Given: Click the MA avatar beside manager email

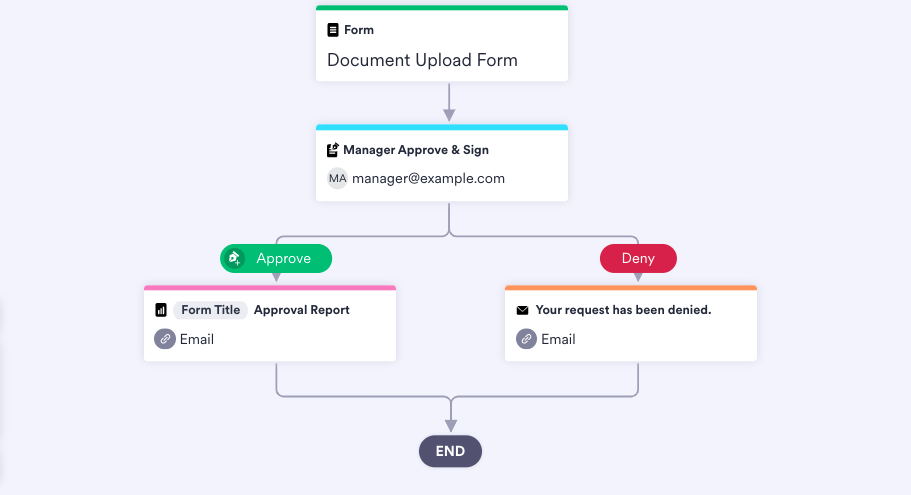Looking at the screenshot, I should [337, 179].
